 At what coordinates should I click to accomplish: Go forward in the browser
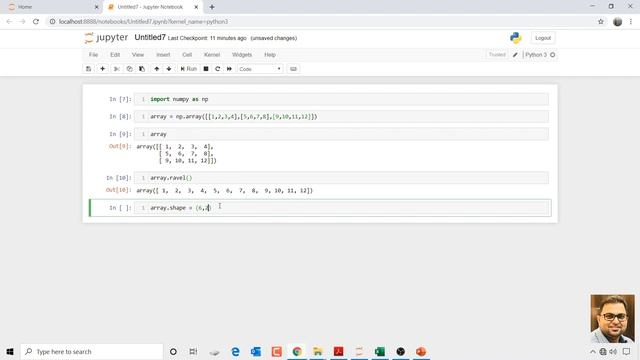coord(22,22)
